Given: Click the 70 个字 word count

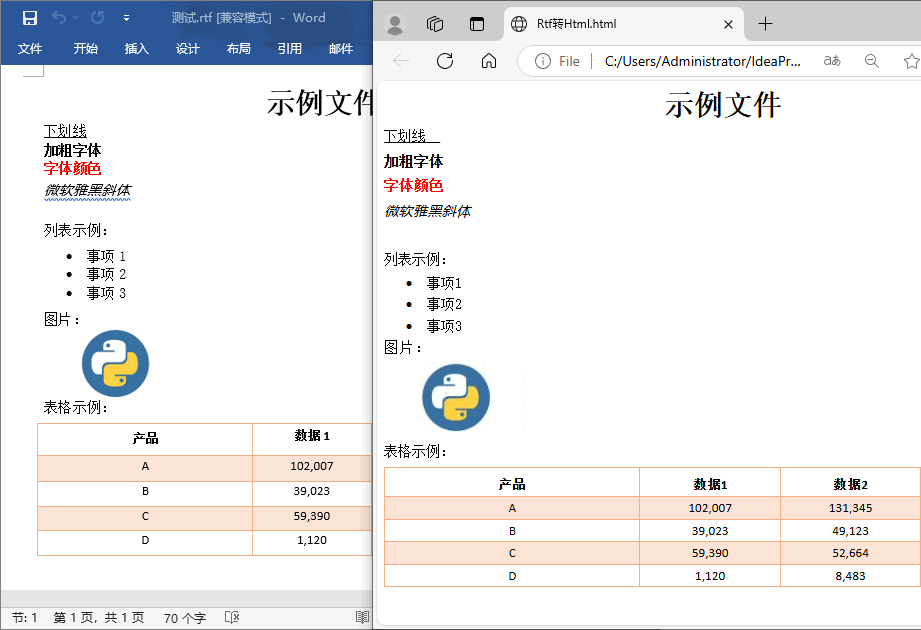Looking at the screenshot, I should pos(184,618).
